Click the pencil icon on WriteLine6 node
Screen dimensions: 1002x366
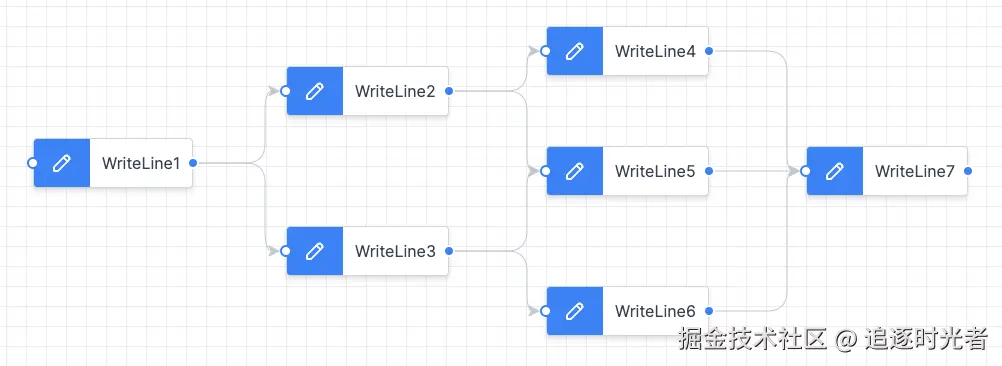[574, 311]
